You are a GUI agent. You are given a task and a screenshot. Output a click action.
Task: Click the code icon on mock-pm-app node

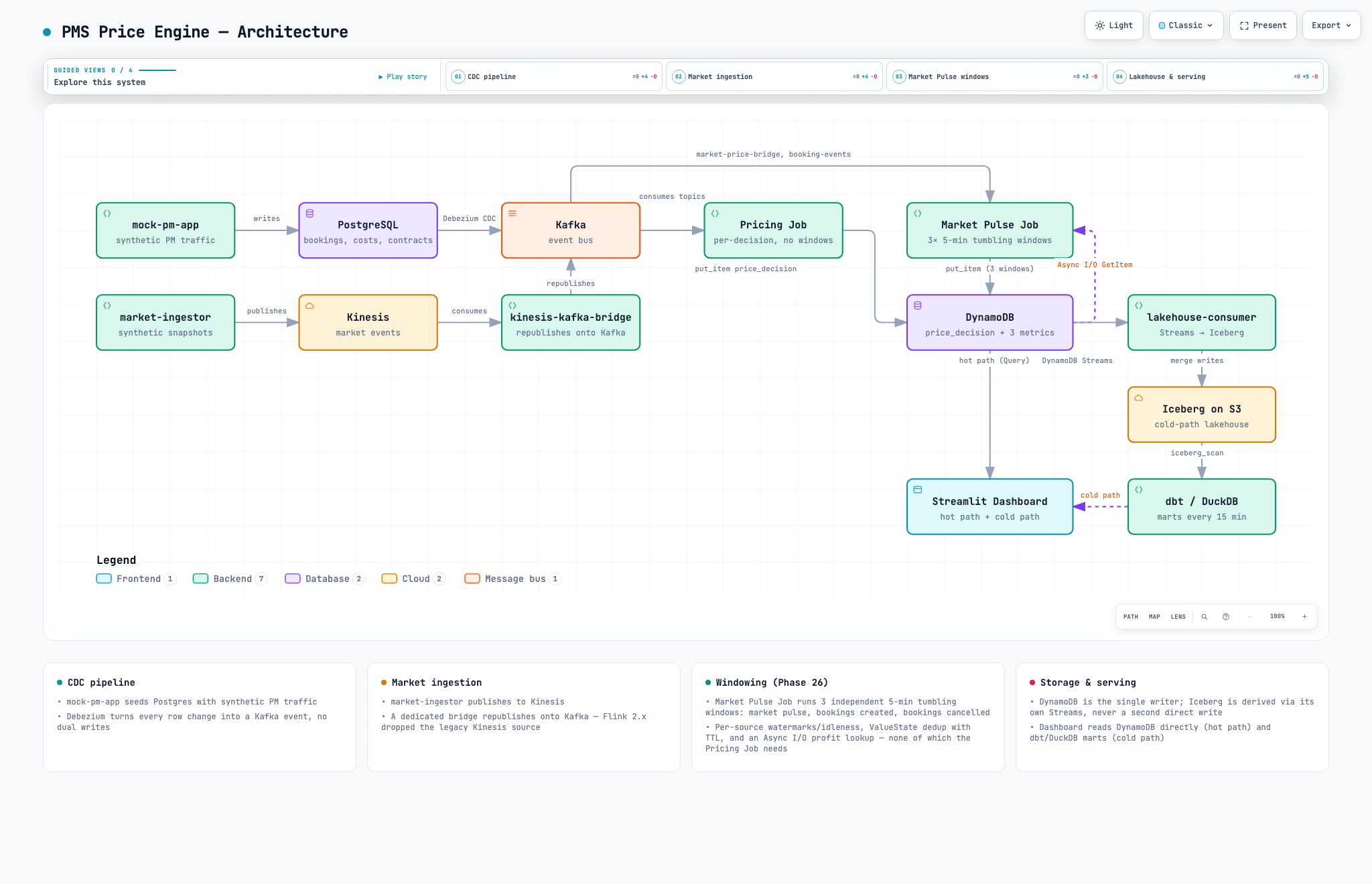tap(107, 214)
